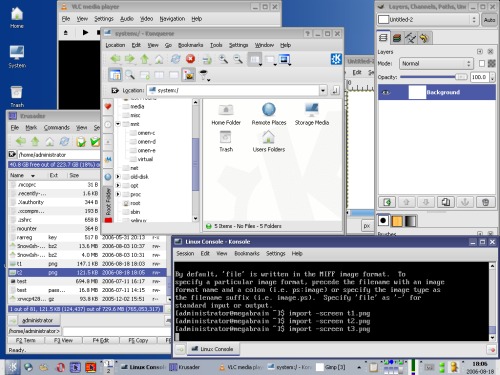The width and height of the screenshot is (500, 375).
Task: Click back arrow in Krusader toolbar
Action: pyautogui.click(x=21, y=141)
